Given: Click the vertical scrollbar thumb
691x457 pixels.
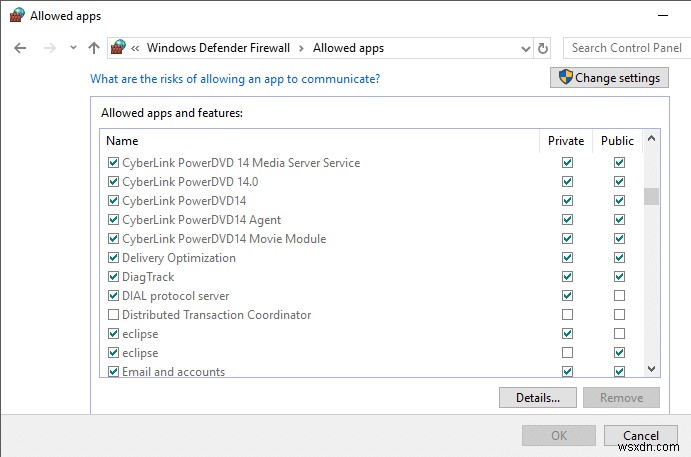Looking at the screenshot, I should 652,196.
